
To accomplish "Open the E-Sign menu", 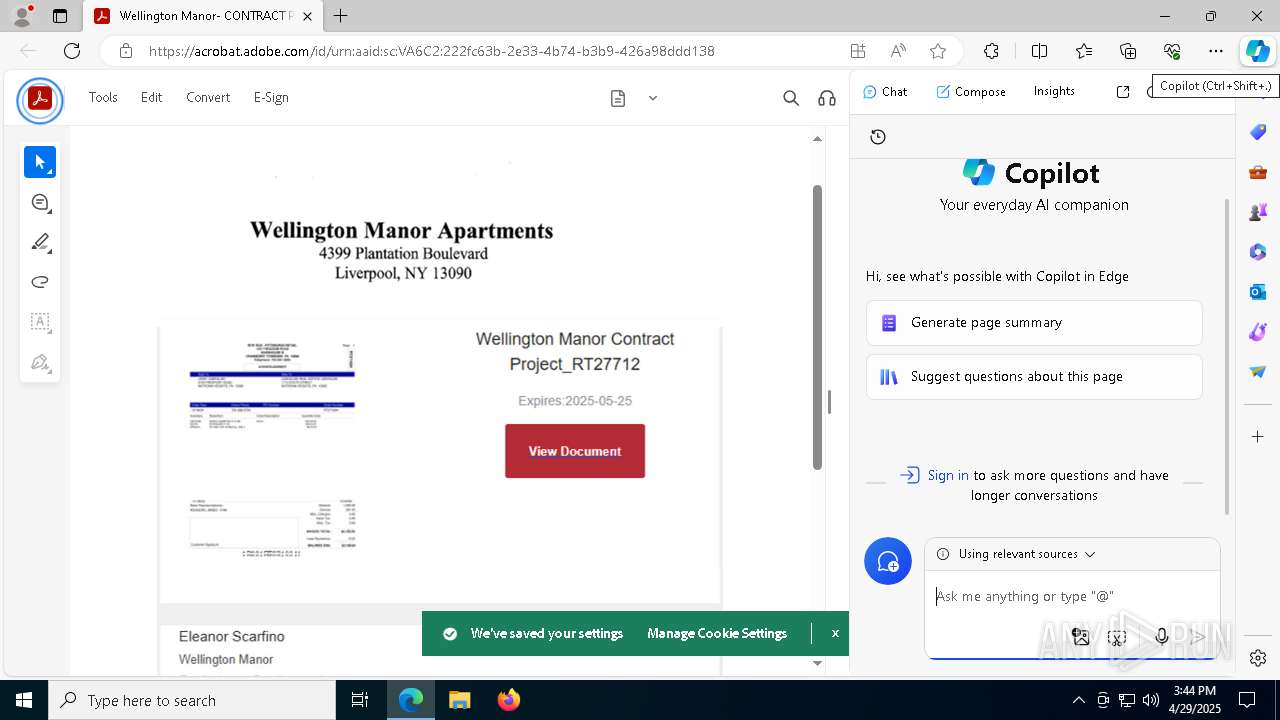I will pyautogui.click(x=271, y=97).
